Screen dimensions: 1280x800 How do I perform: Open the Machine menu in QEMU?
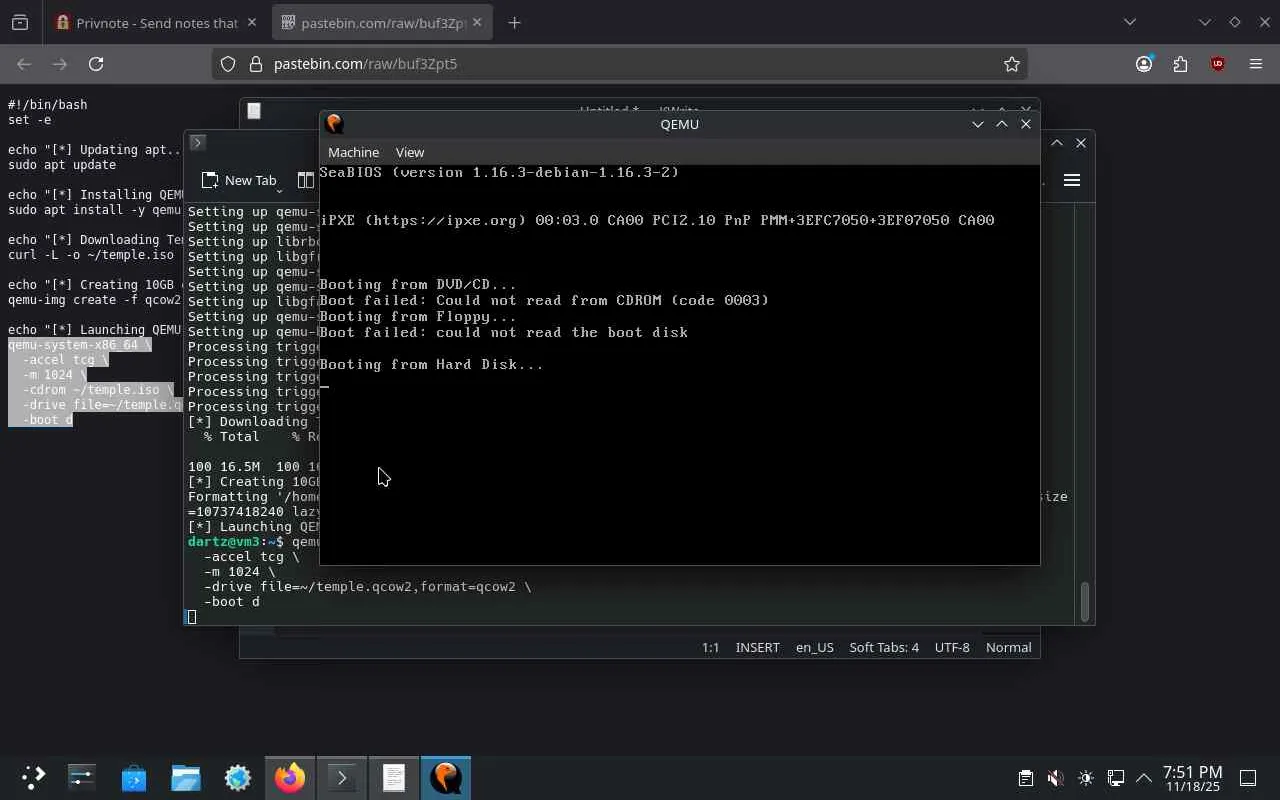[353, 152]
